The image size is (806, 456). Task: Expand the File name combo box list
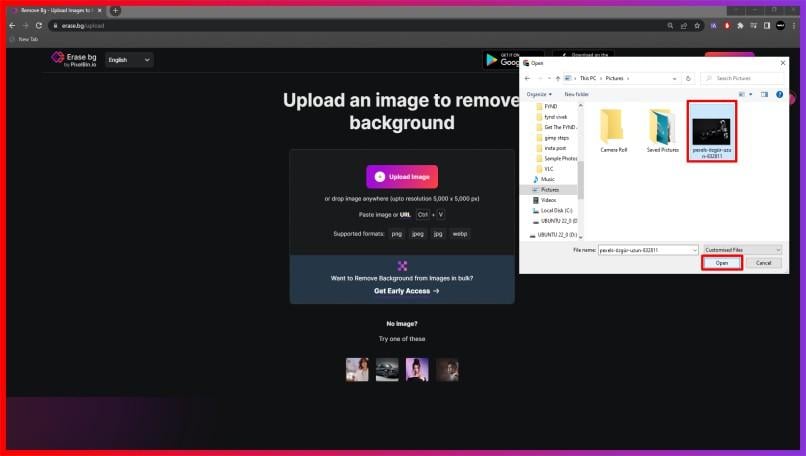694,249
